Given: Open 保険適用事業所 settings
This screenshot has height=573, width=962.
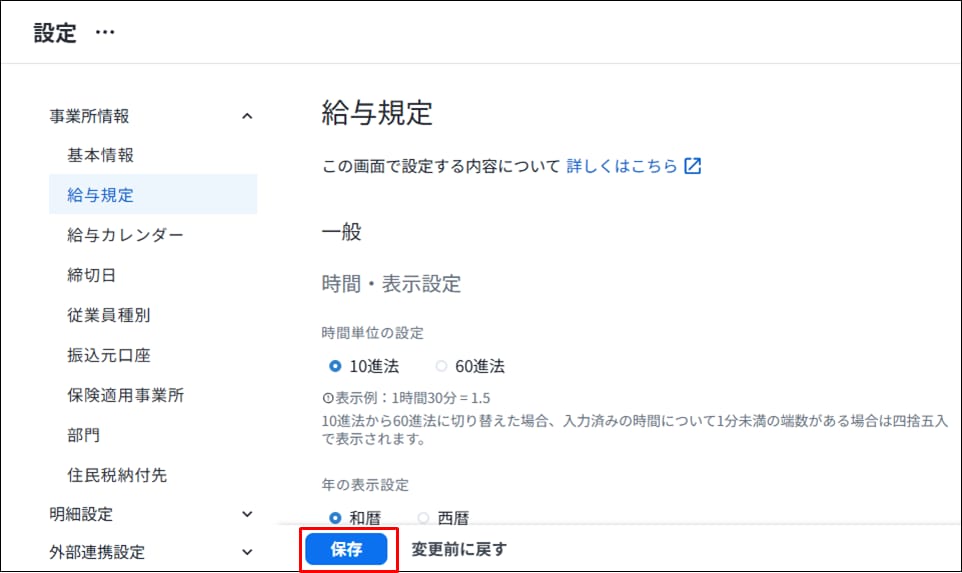Looking at the screenshot, I should tap(125, 395).
